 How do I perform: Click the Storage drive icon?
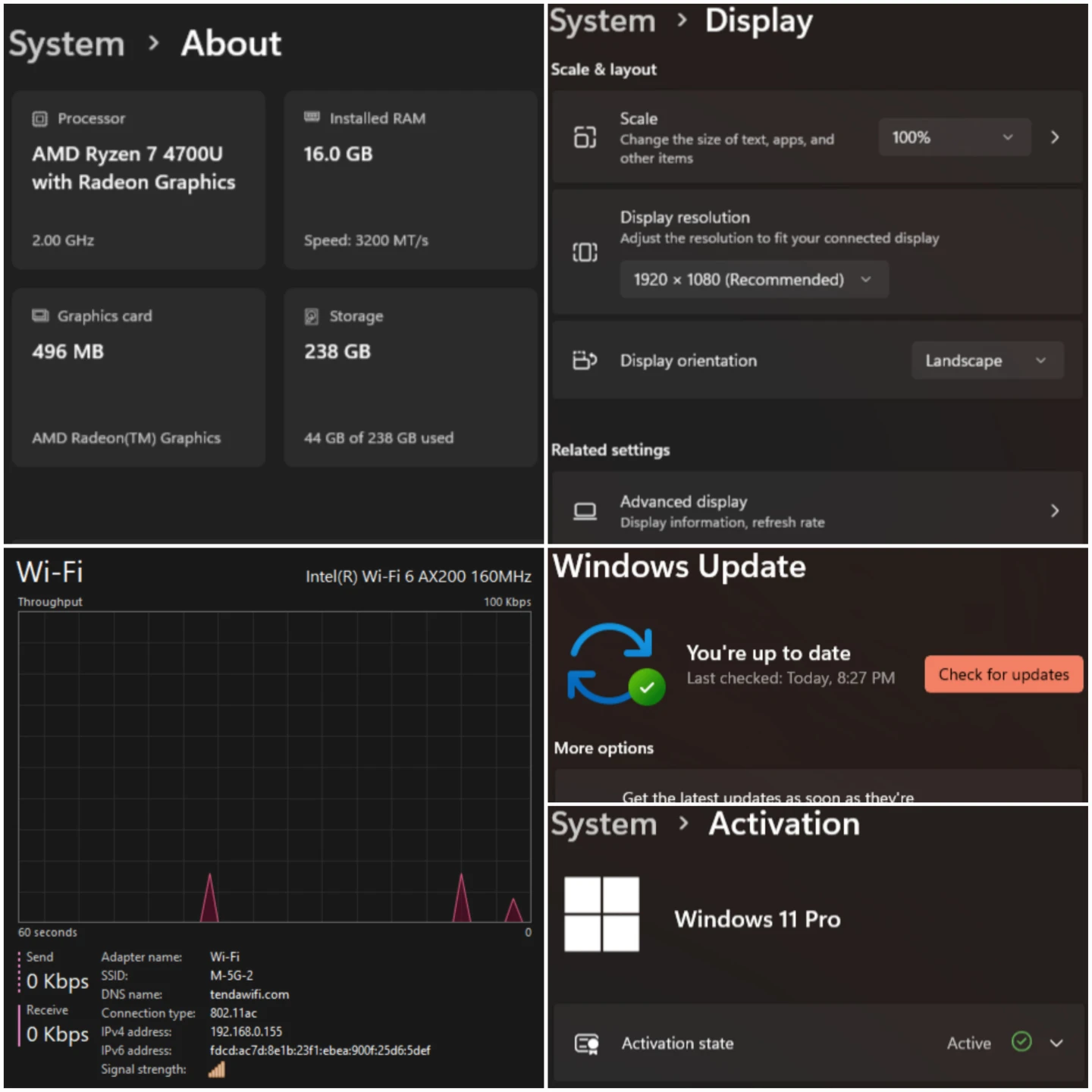point(311,316)
